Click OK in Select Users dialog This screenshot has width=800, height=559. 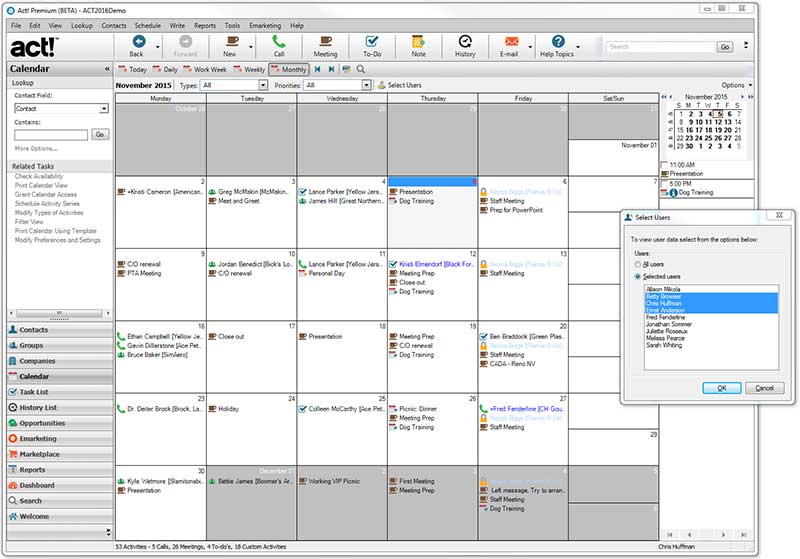(721, 388)
